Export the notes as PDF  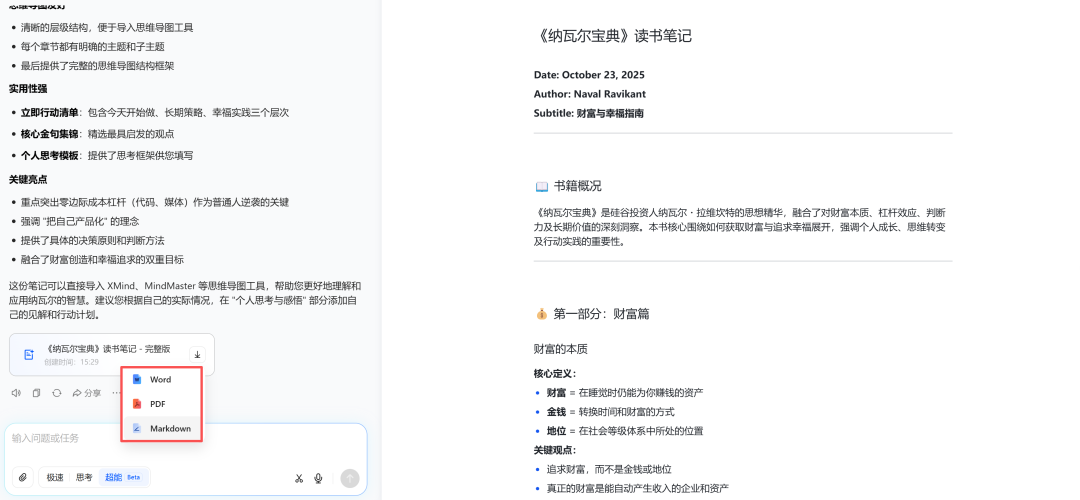[161, 404]
